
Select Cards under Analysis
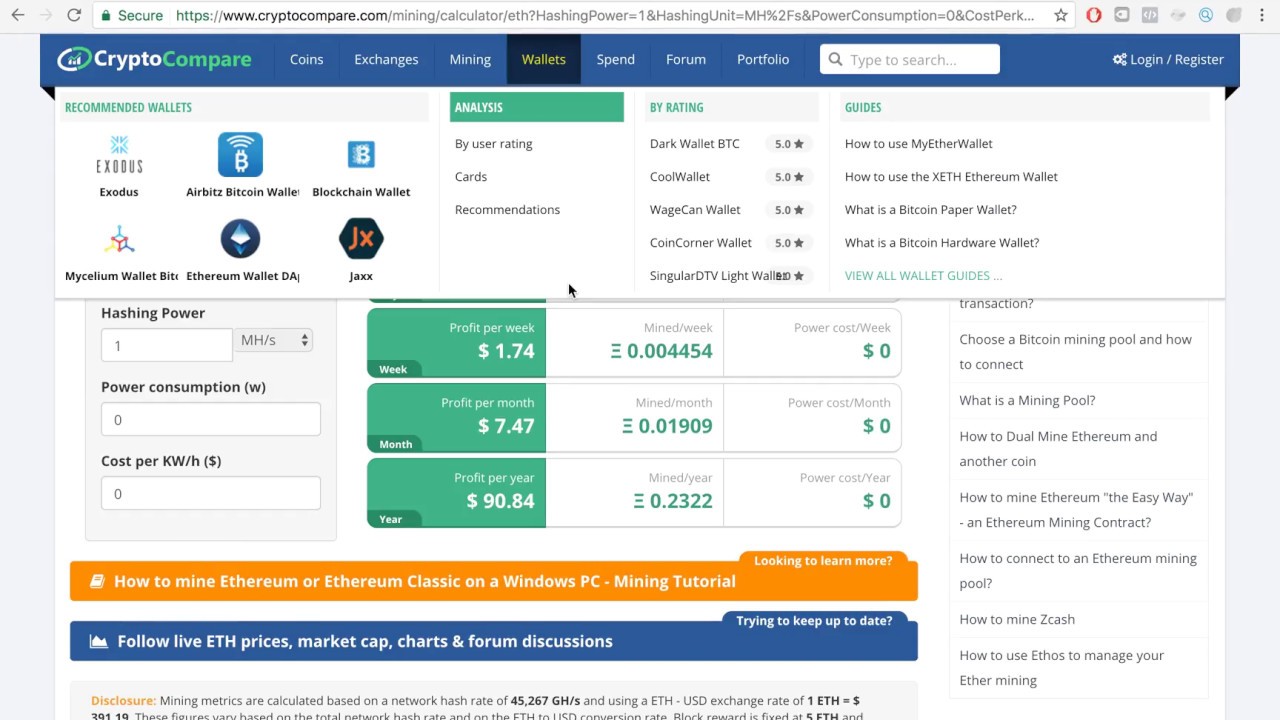471,176
